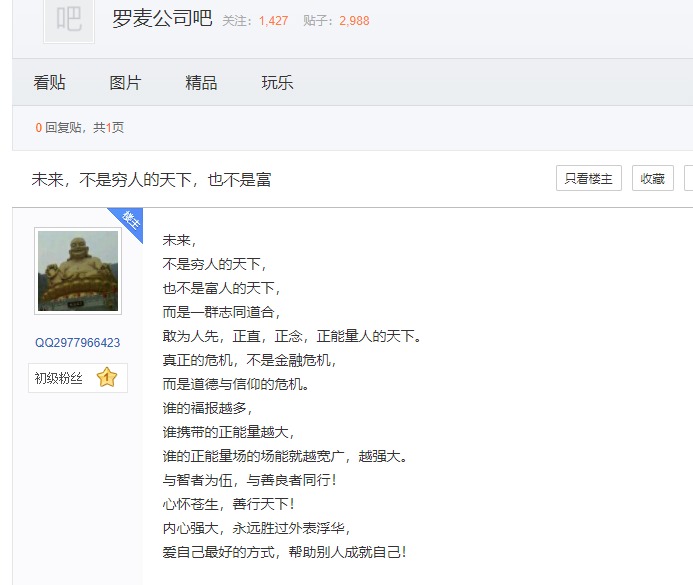Open the 罗麦公司吧 forum title
The width and height of the screenshot is (693, 585).
162,19
